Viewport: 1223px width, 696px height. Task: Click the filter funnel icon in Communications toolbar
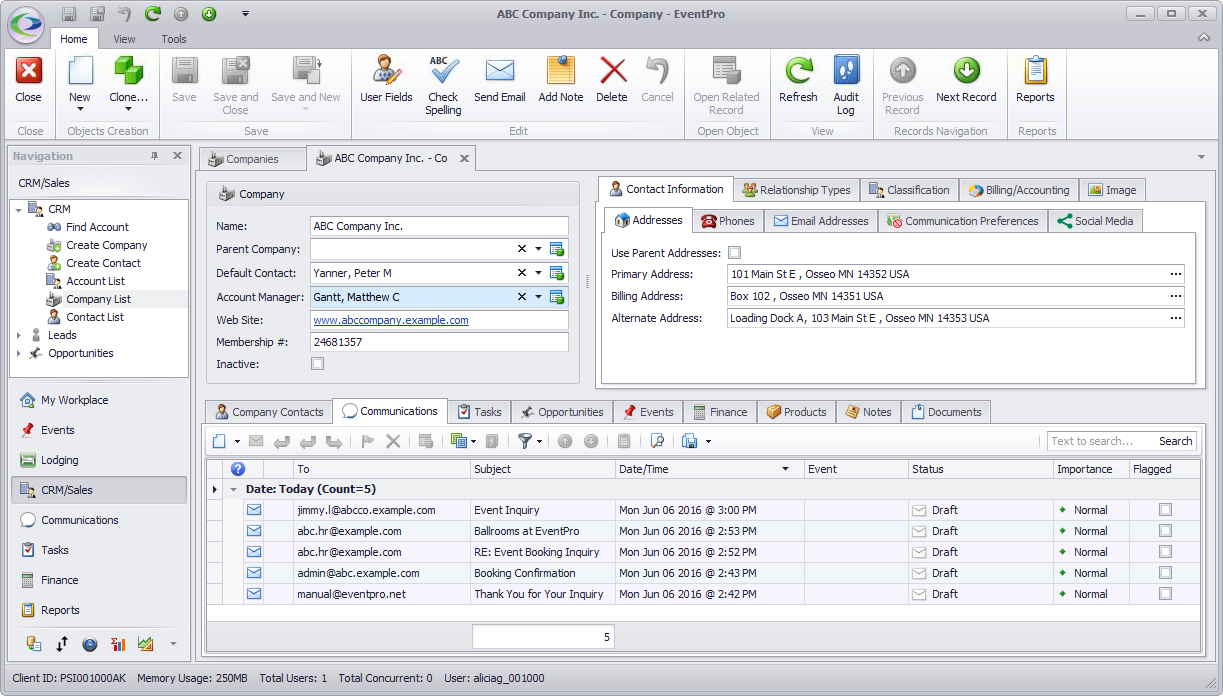(524, 441)
